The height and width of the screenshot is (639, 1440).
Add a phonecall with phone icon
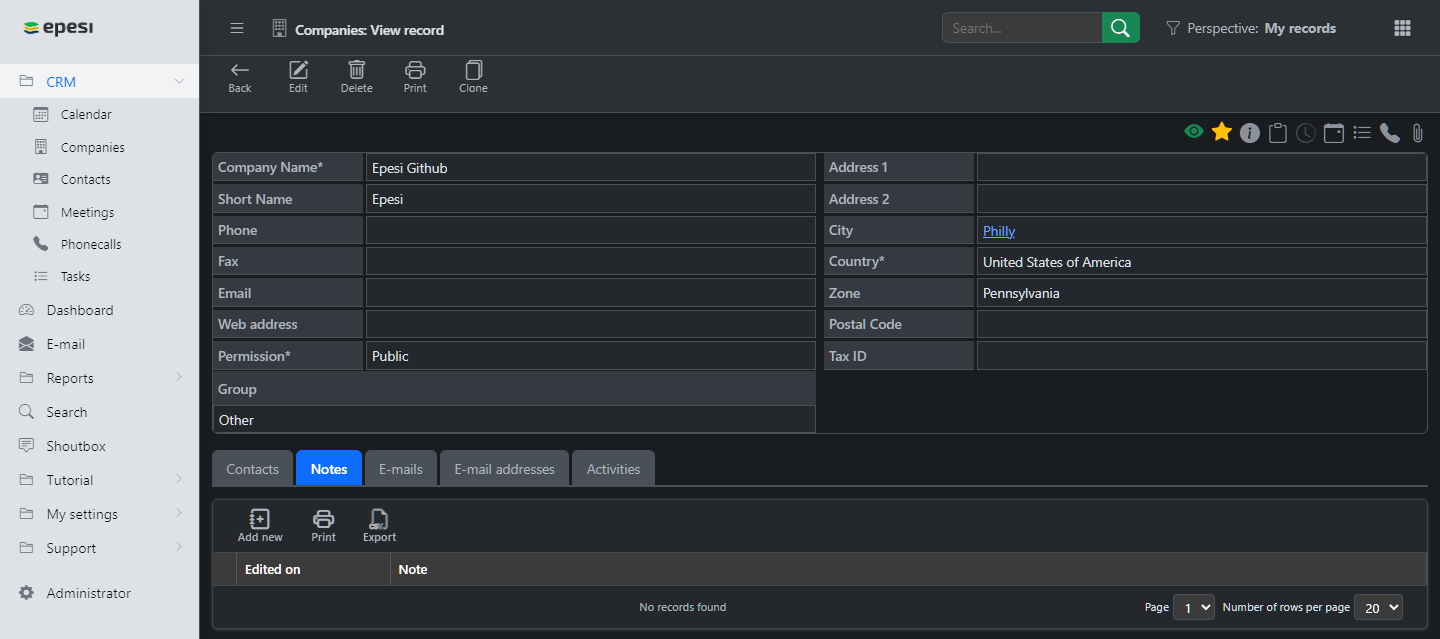pos(1389,133)
